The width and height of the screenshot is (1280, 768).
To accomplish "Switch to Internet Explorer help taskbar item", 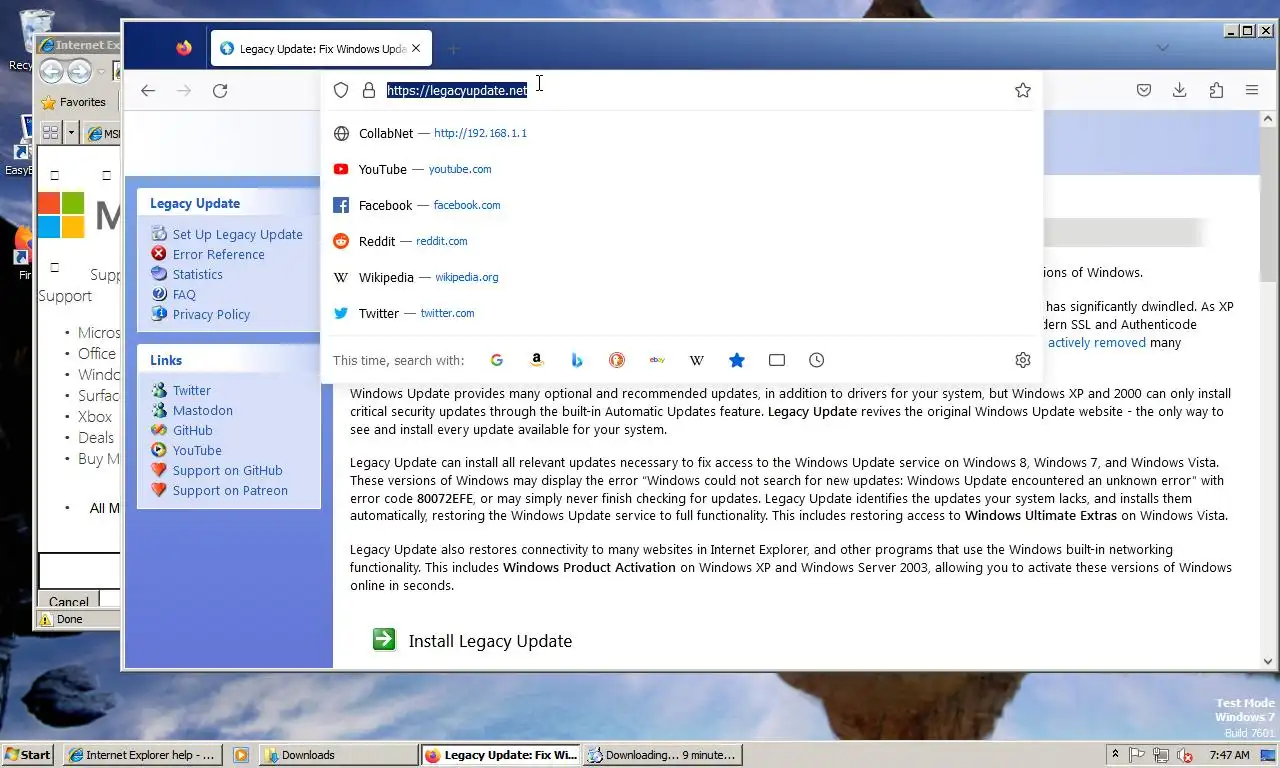I will tap(141, 755).
